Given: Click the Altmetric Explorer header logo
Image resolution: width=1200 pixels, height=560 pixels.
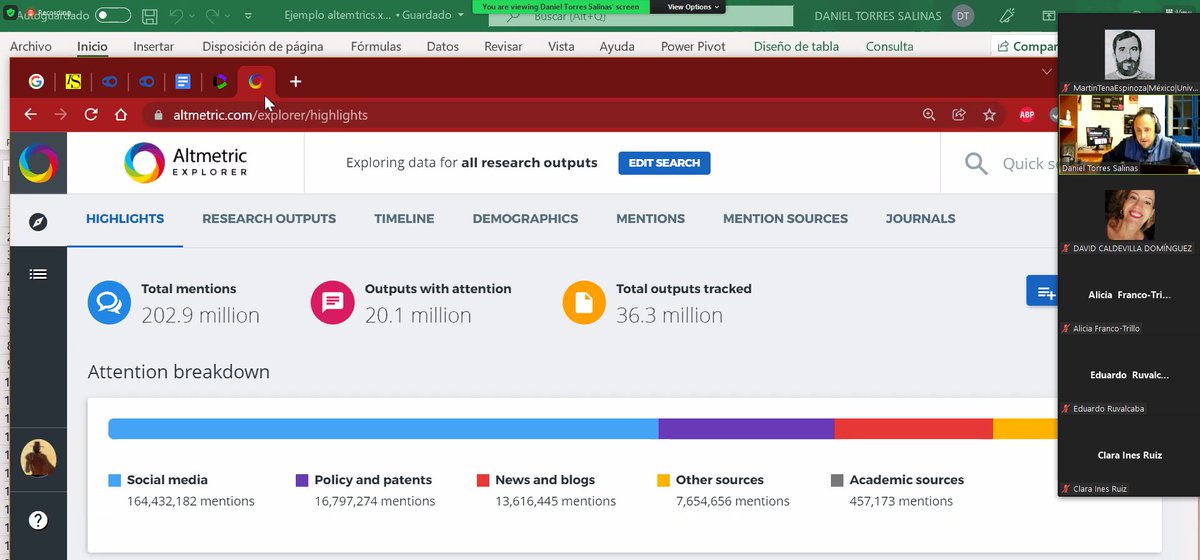Looking at the screenshot, I should click(x=186, y=162).
